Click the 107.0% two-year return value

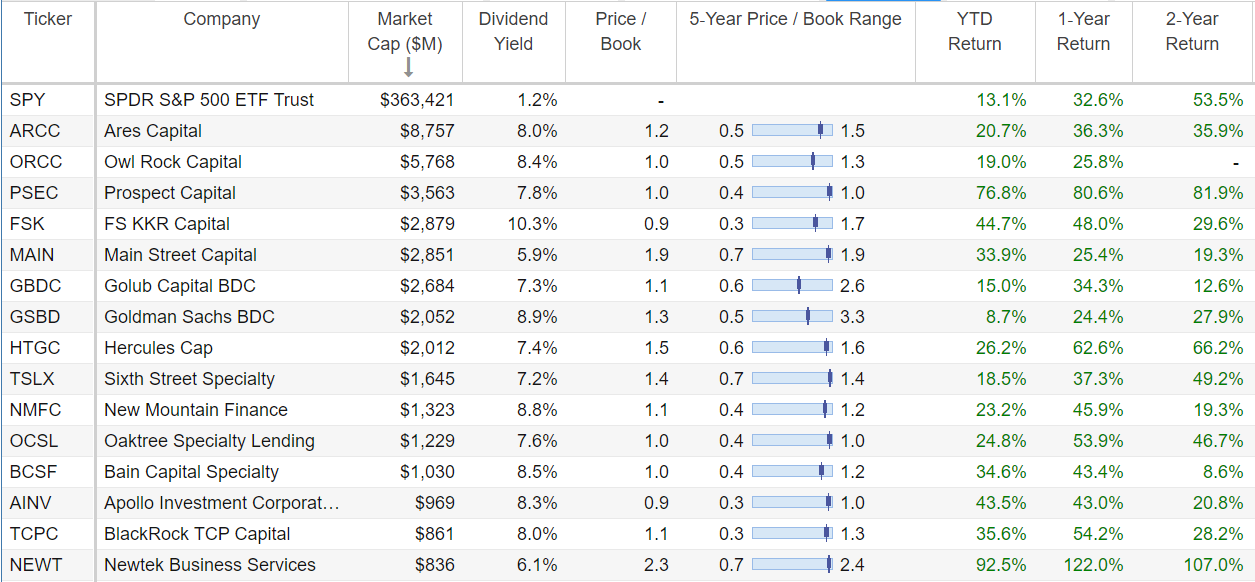point(1212,565)
